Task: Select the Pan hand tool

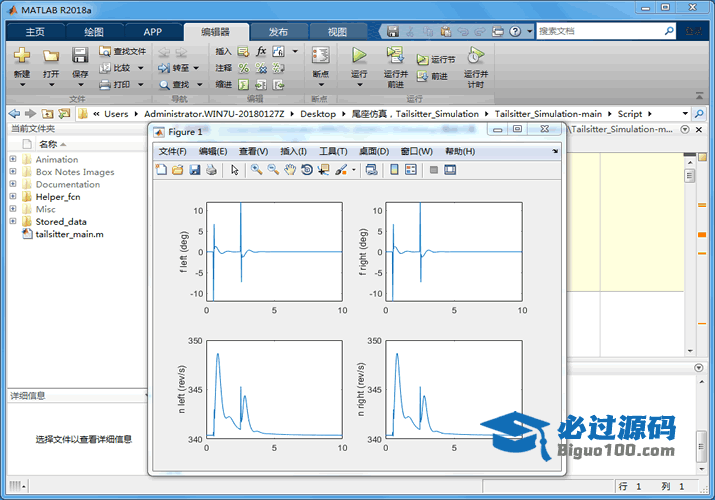Action: [x=290, y=170]
